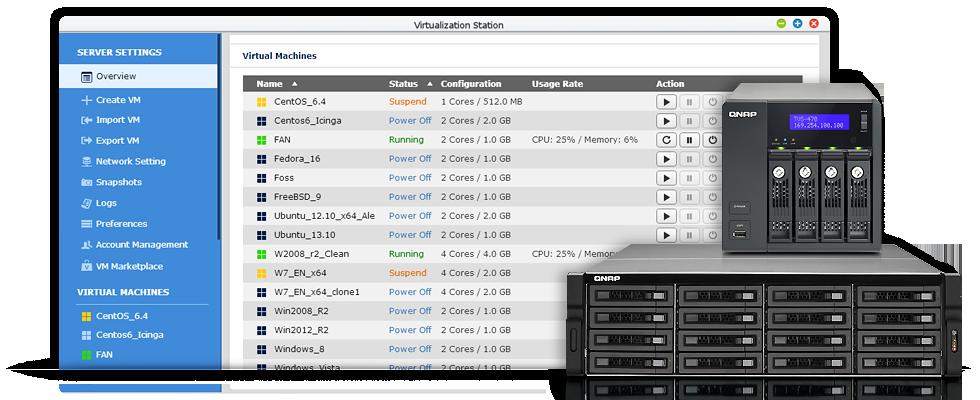Click Foss name in the table

coord(284,178)
